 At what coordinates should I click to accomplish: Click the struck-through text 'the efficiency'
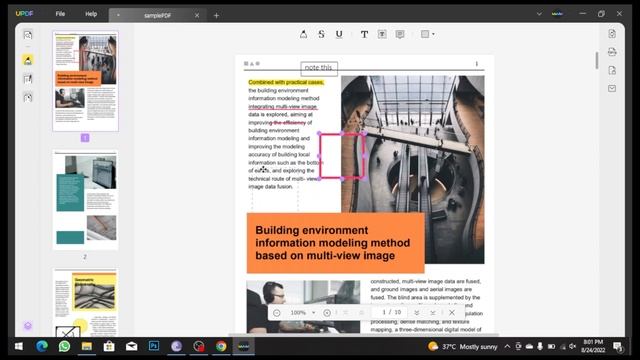(290, 122)
